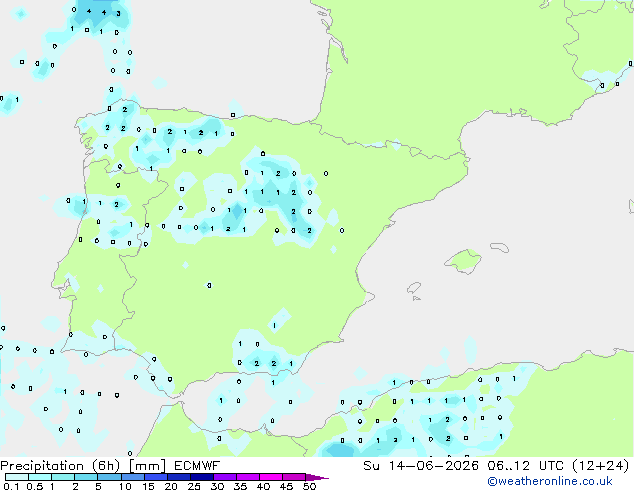Viewport: 634px width, 490px height.
Task: Click the '35' legend scale label
Action: 240,486
